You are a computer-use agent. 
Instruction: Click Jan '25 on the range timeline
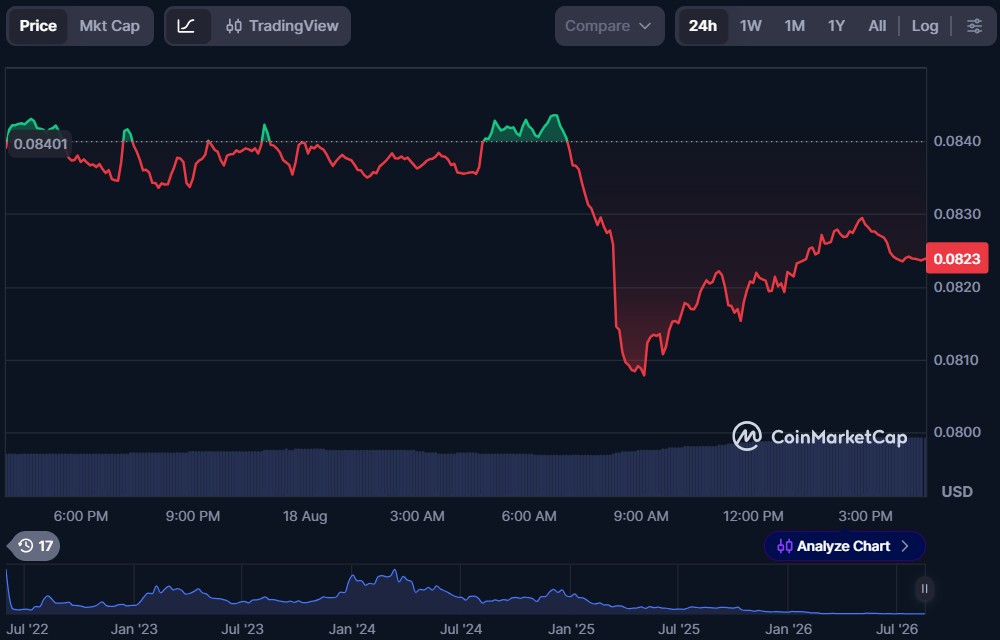pos(571,630)
